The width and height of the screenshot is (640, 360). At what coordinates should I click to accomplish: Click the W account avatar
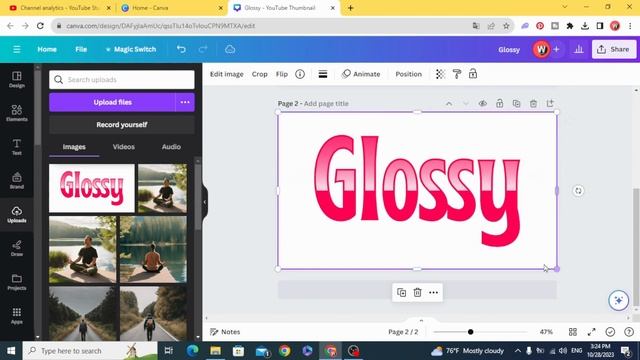(x=541, y=49)
